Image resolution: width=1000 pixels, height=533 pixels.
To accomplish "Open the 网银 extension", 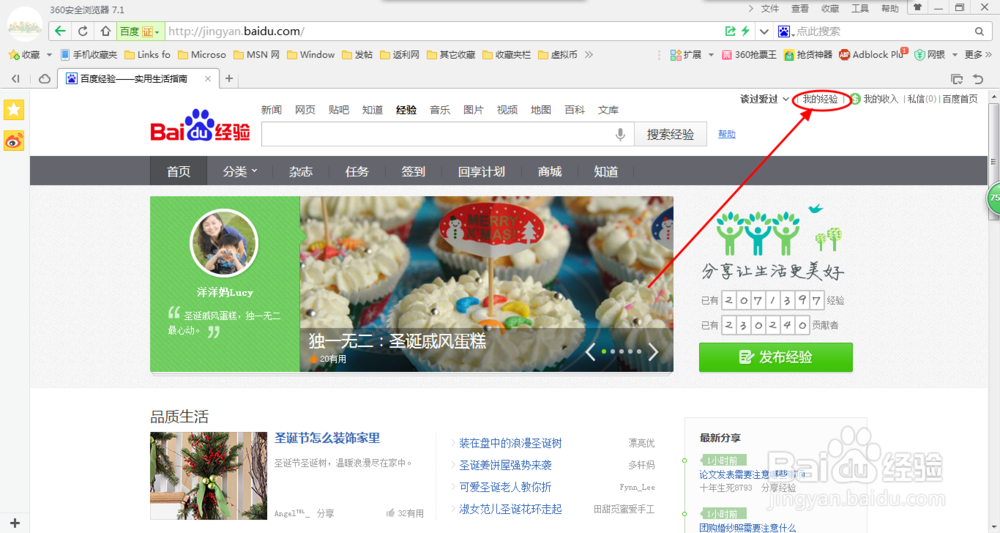I will click(929, 55).
